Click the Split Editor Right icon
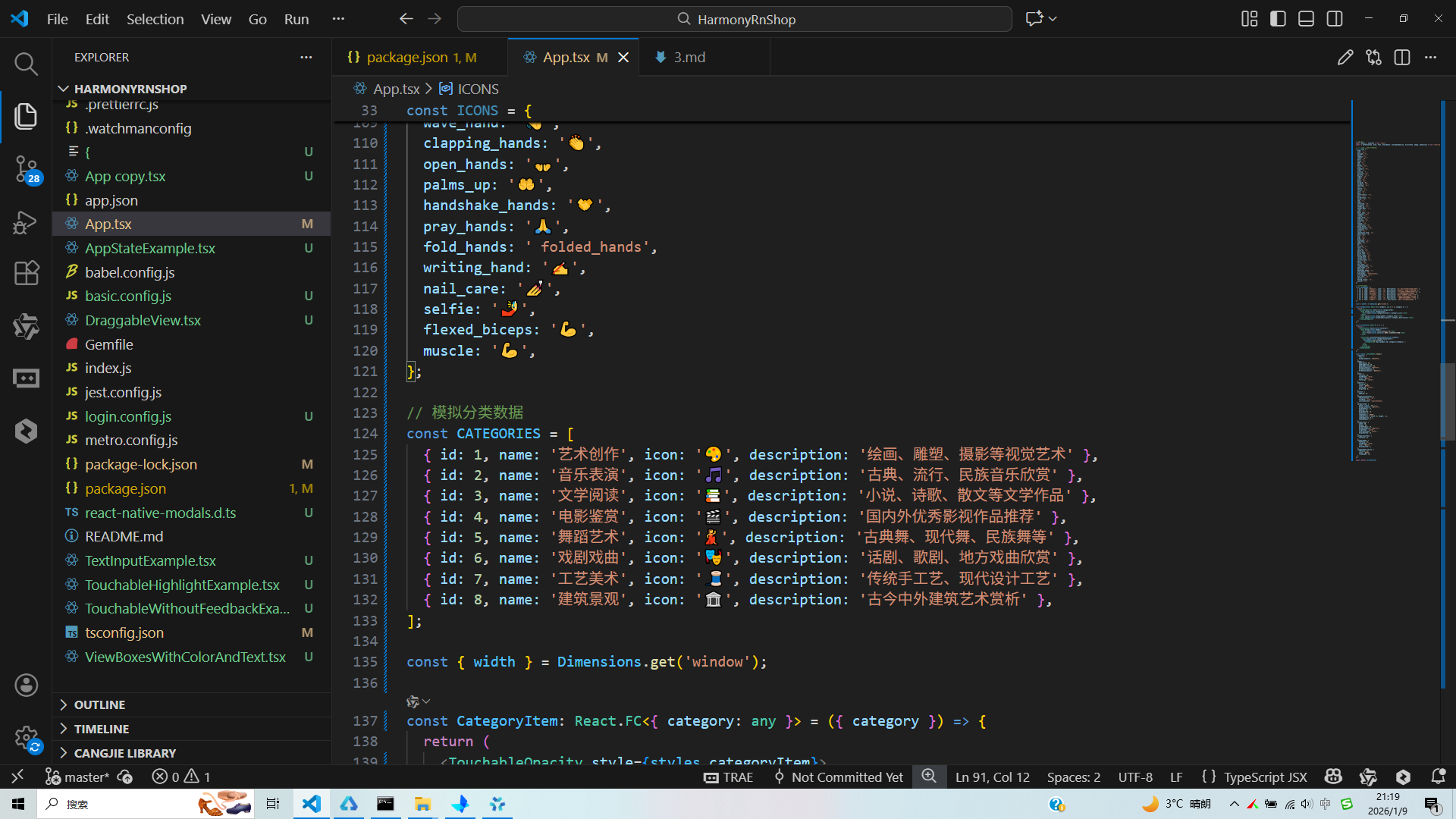 coord(1402,58)
